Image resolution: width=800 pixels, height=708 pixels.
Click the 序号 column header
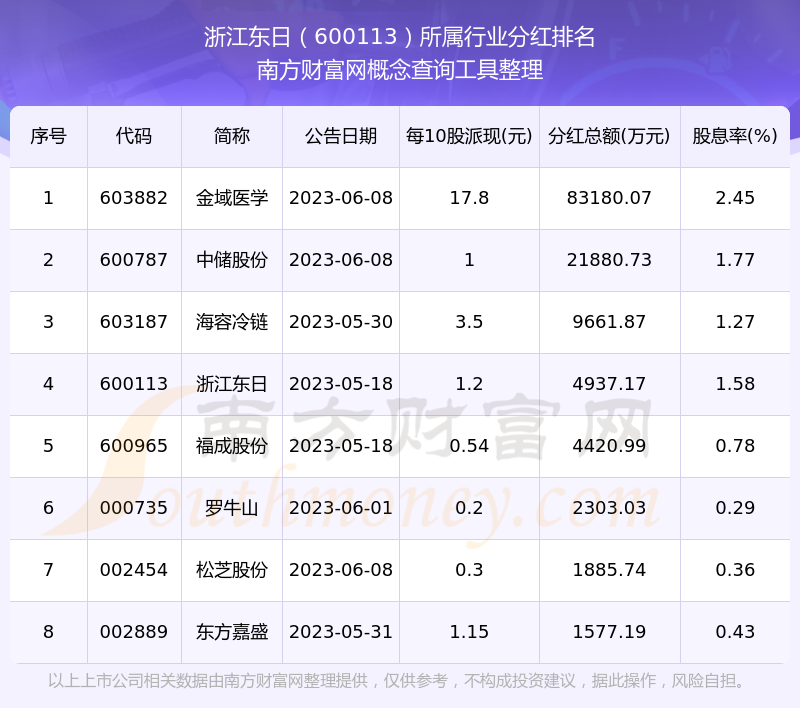48,136
